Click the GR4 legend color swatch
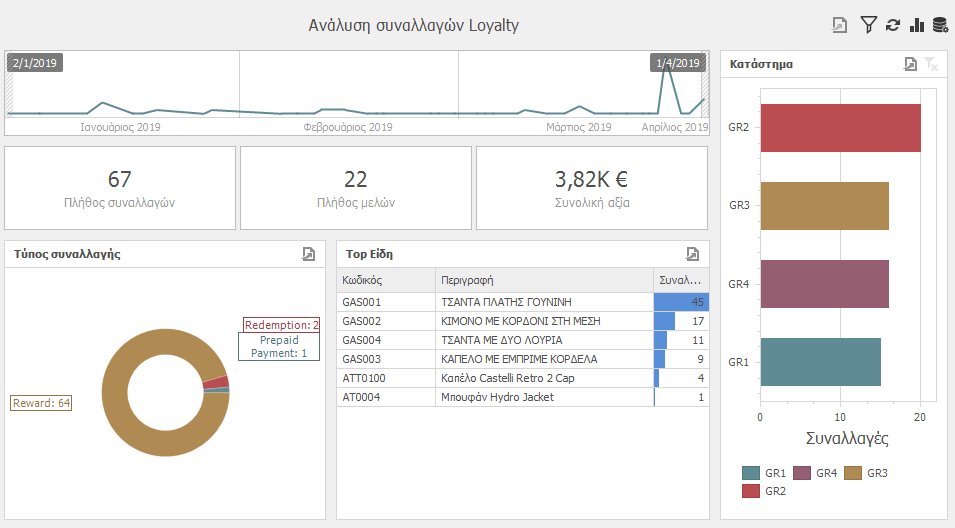The height and width of the screenshot is (528, 955). pyautogui.click(x=802, y=473)
